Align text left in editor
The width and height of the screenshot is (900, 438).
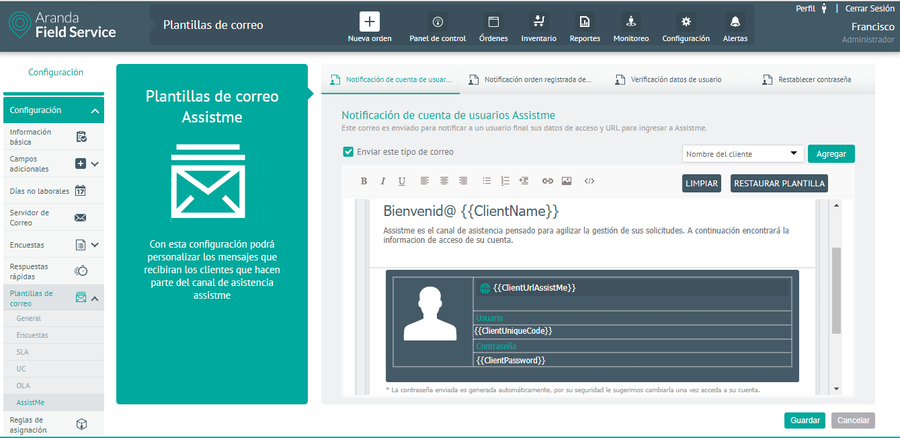[425, 181]
